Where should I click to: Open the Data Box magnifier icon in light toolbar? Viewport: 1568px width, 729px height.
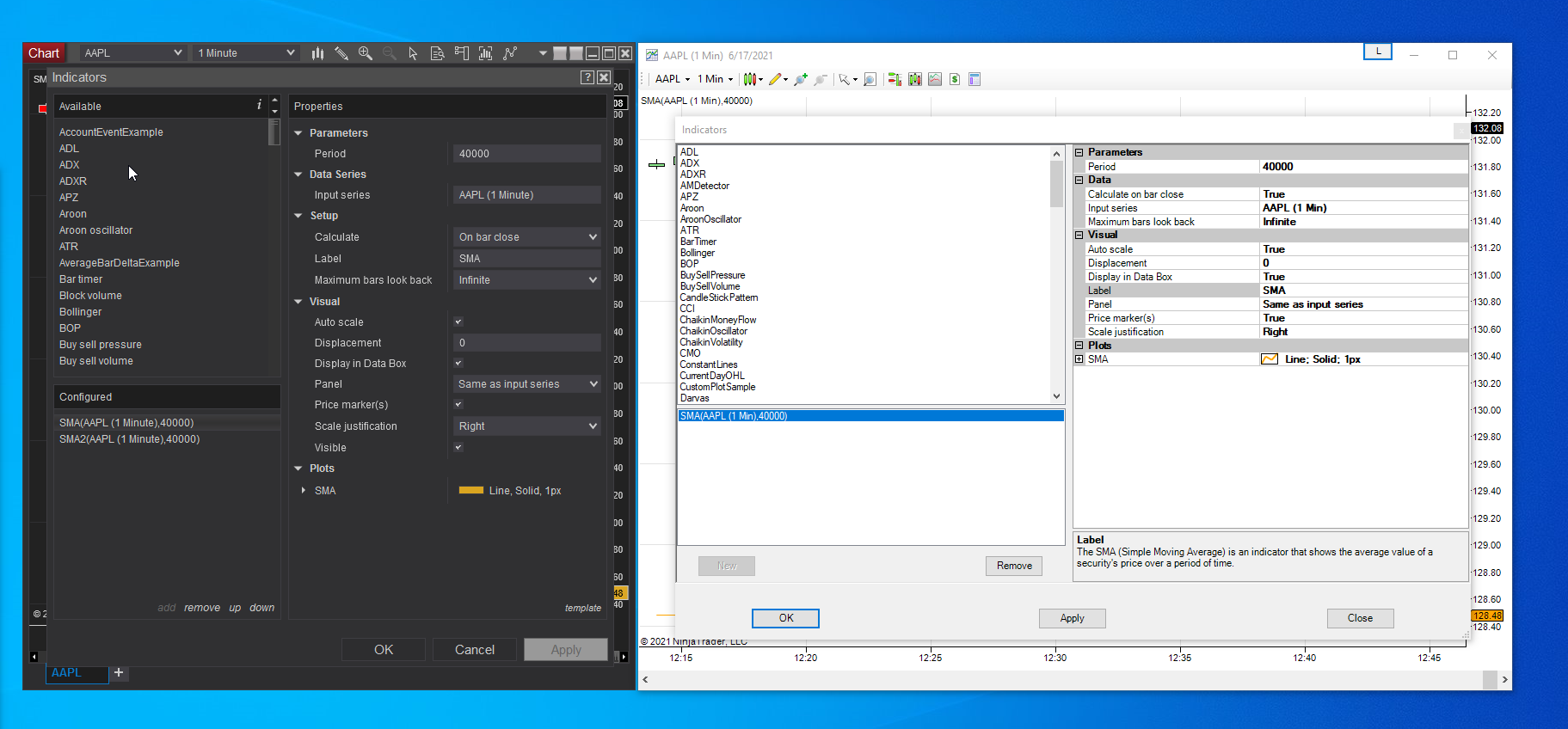pos(870,79)
